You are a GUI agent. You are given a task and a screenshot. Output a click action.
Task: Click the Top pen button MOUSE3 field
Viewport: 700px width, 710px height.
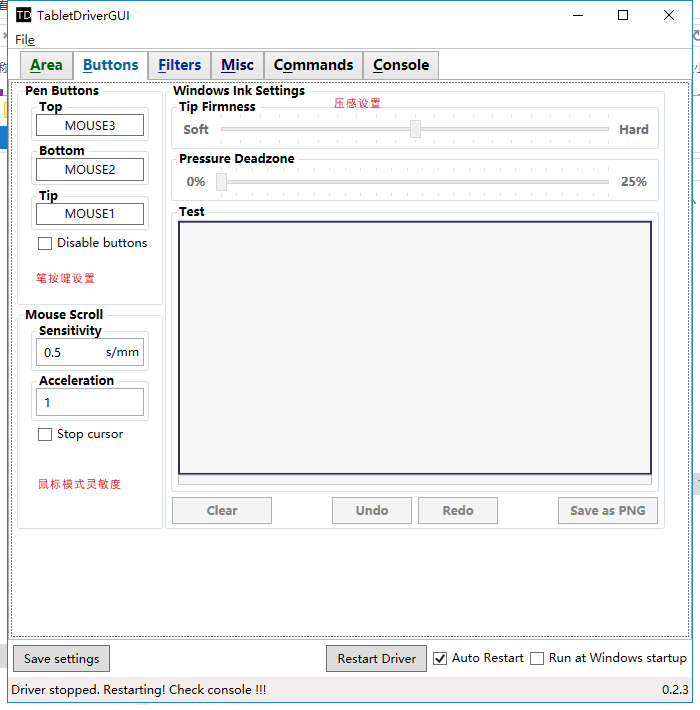[x=90, y=126]
